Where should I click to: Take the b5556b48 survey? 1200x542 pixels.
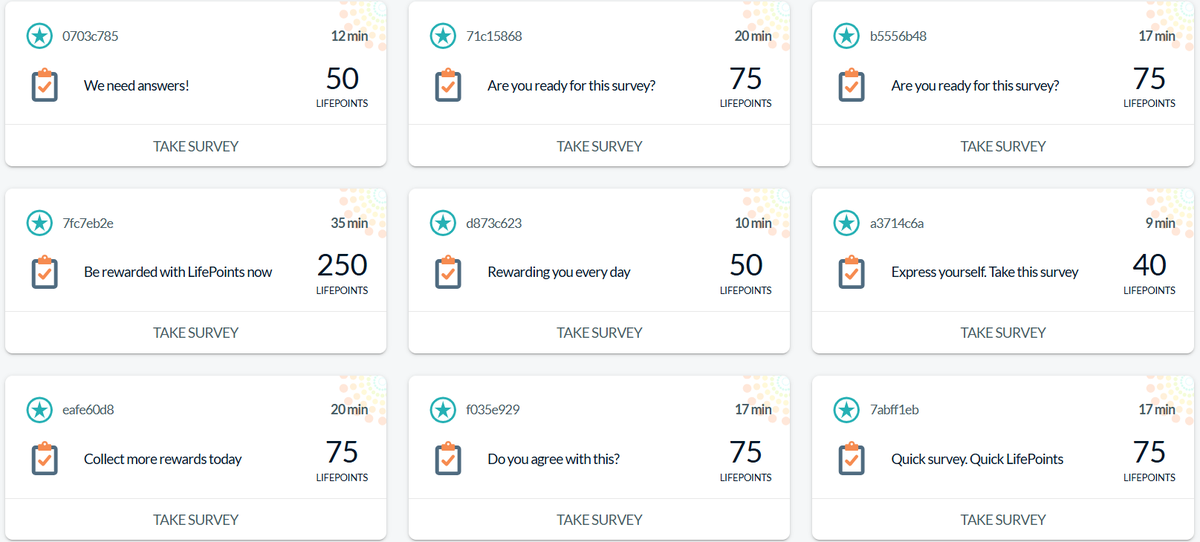[1003, 146]
